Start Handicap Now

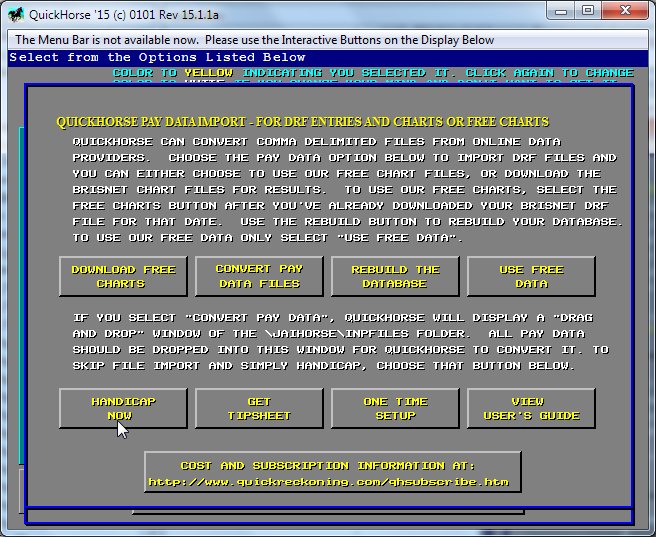[123, 408]
